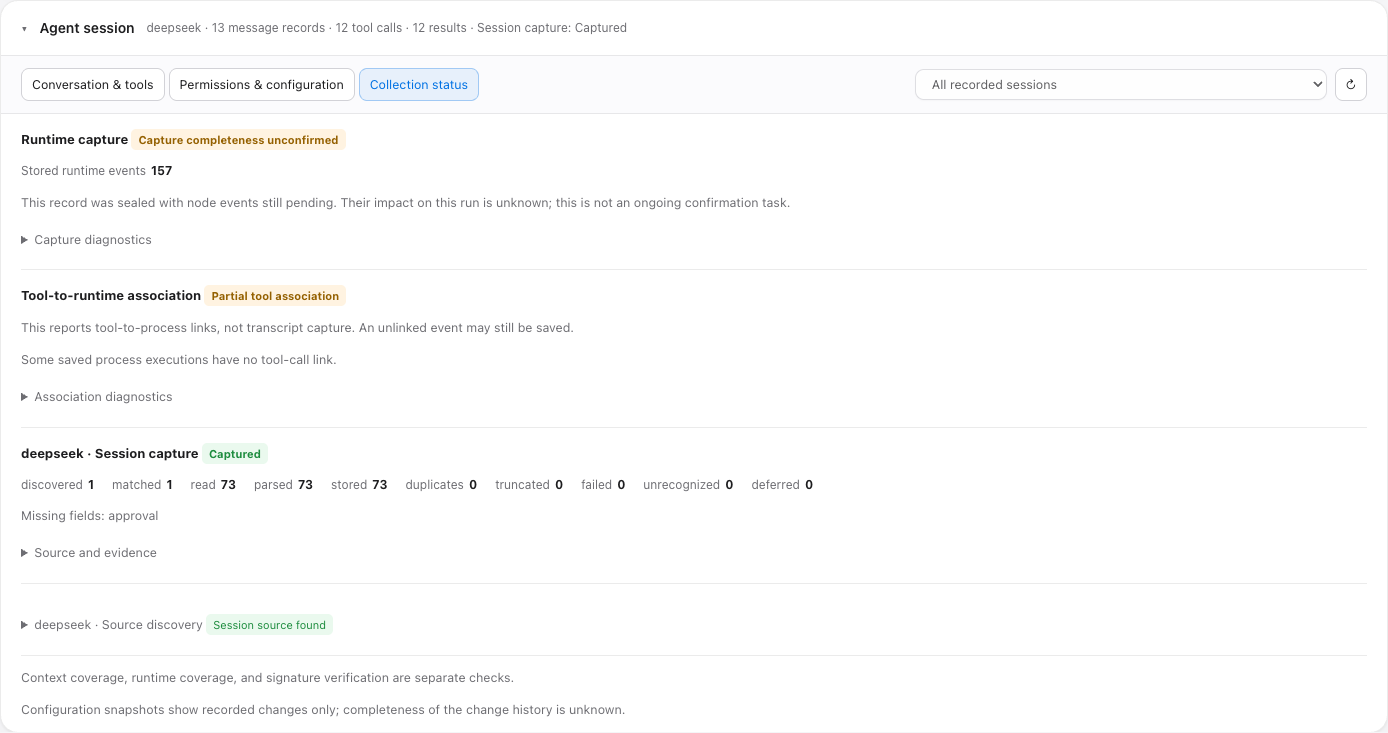Click the Stored runtime events value 157
Screen dimensions: 1388x733
pos(162,171)
